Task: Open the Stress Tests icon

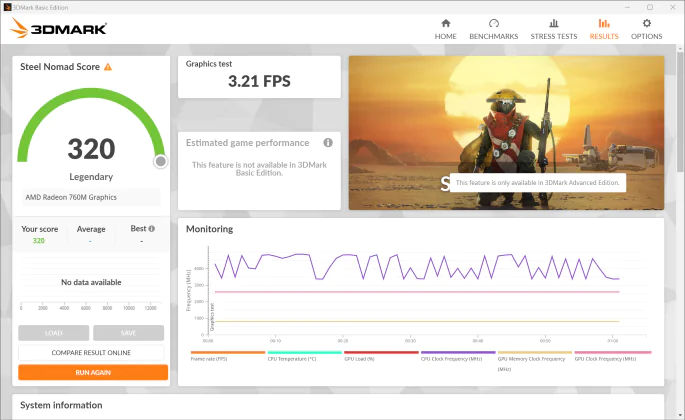Action: (x=554, y=23)
